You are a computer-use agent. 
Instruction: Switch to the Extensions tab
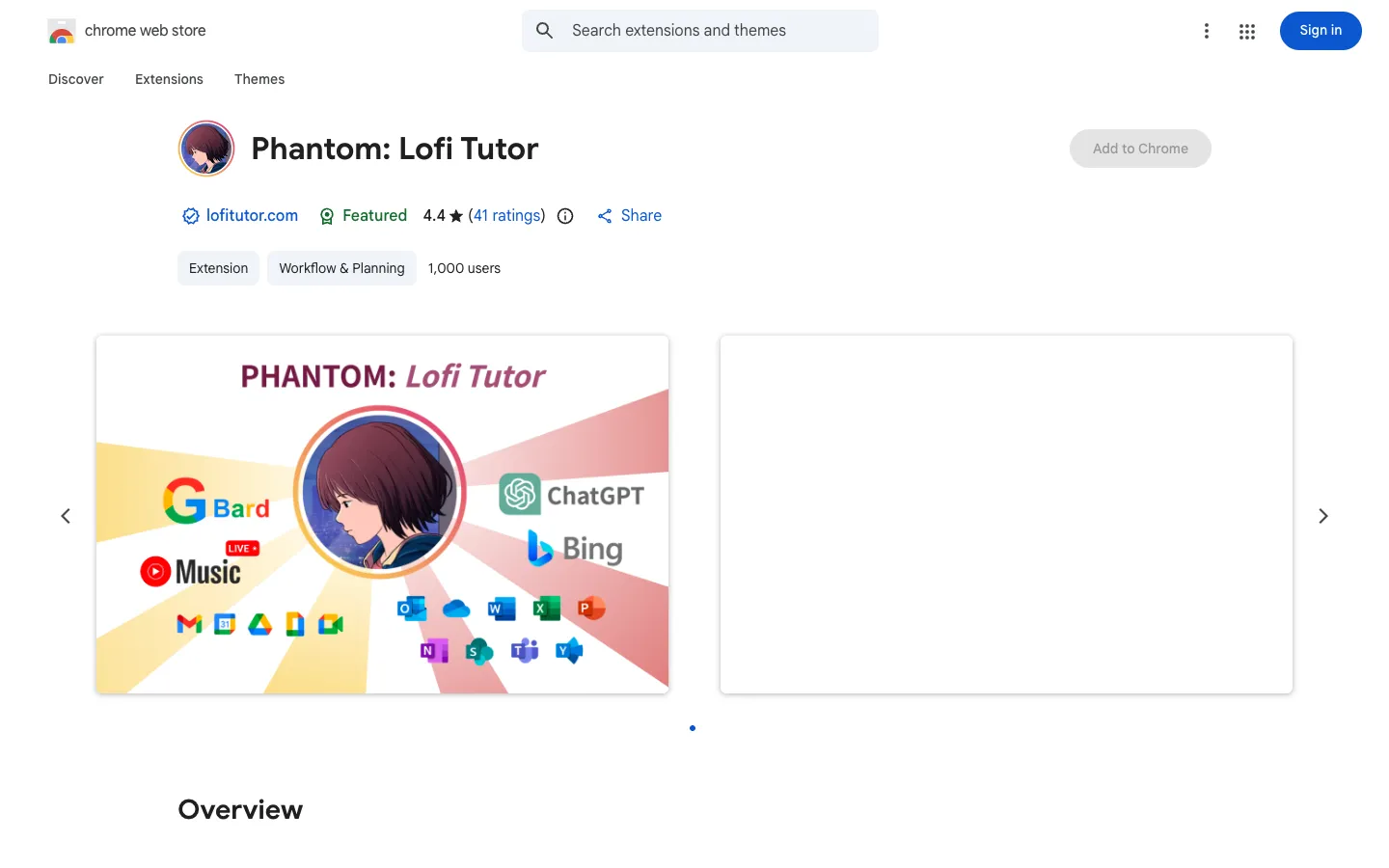click(x=169, y=79)
